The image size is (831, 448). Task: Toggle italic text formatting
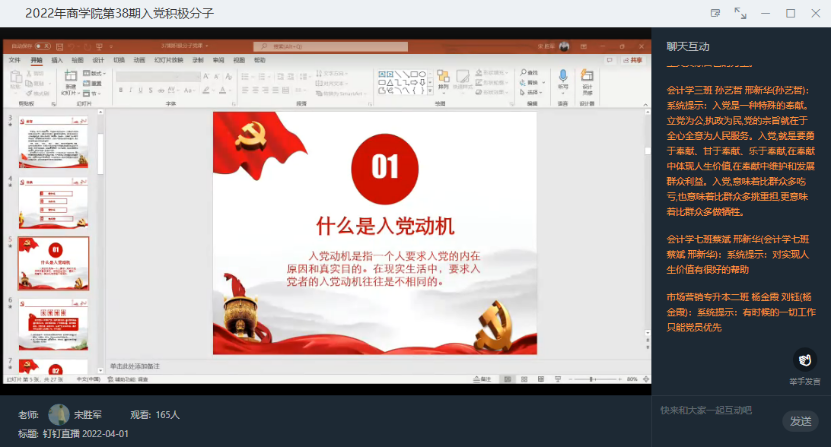(129, 92)
